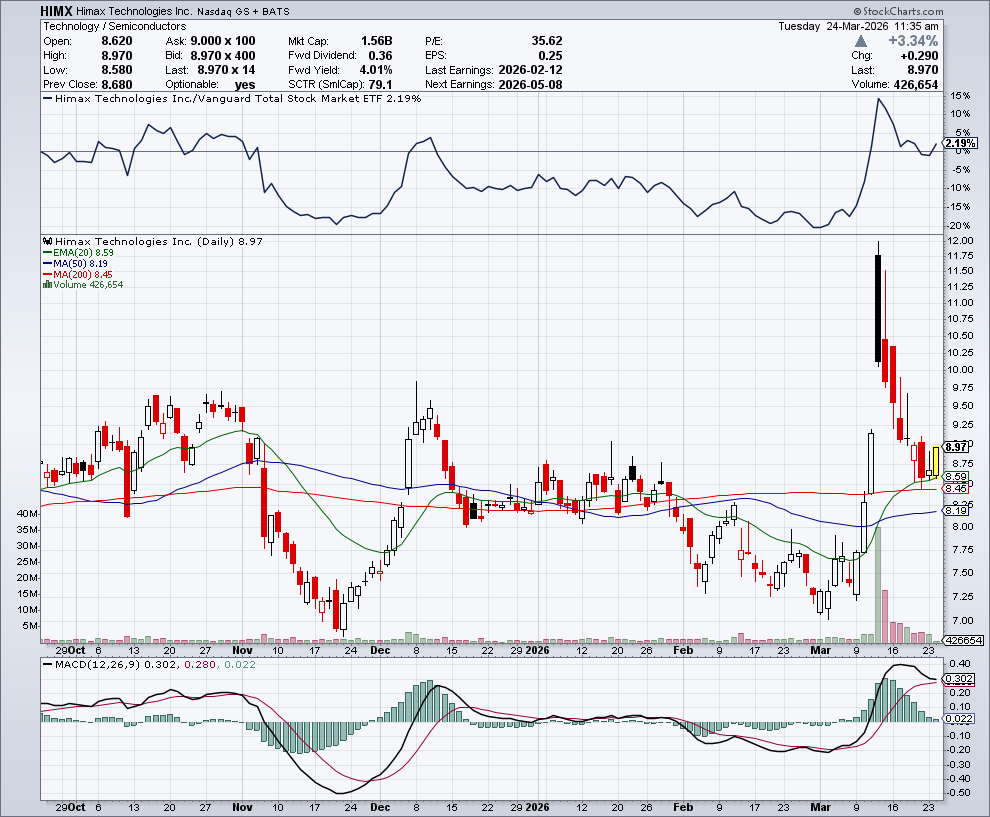990x817 pixels.
Task: Click the StockCharts.com copyright label
Action: coord(898,11)
